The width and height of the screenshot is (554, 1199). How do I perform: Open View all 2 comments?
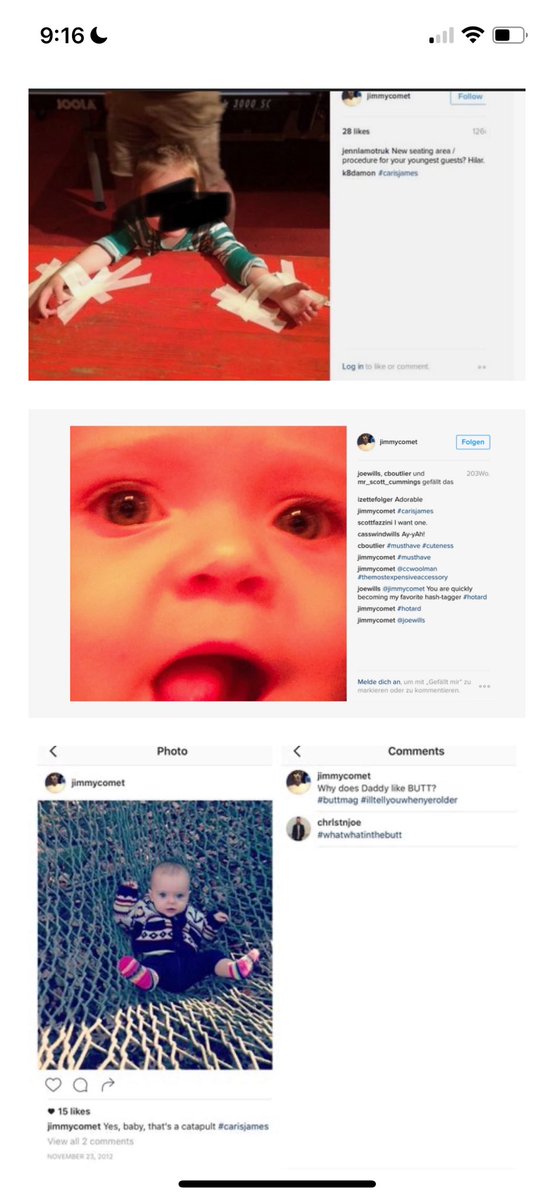(90, 1141)
